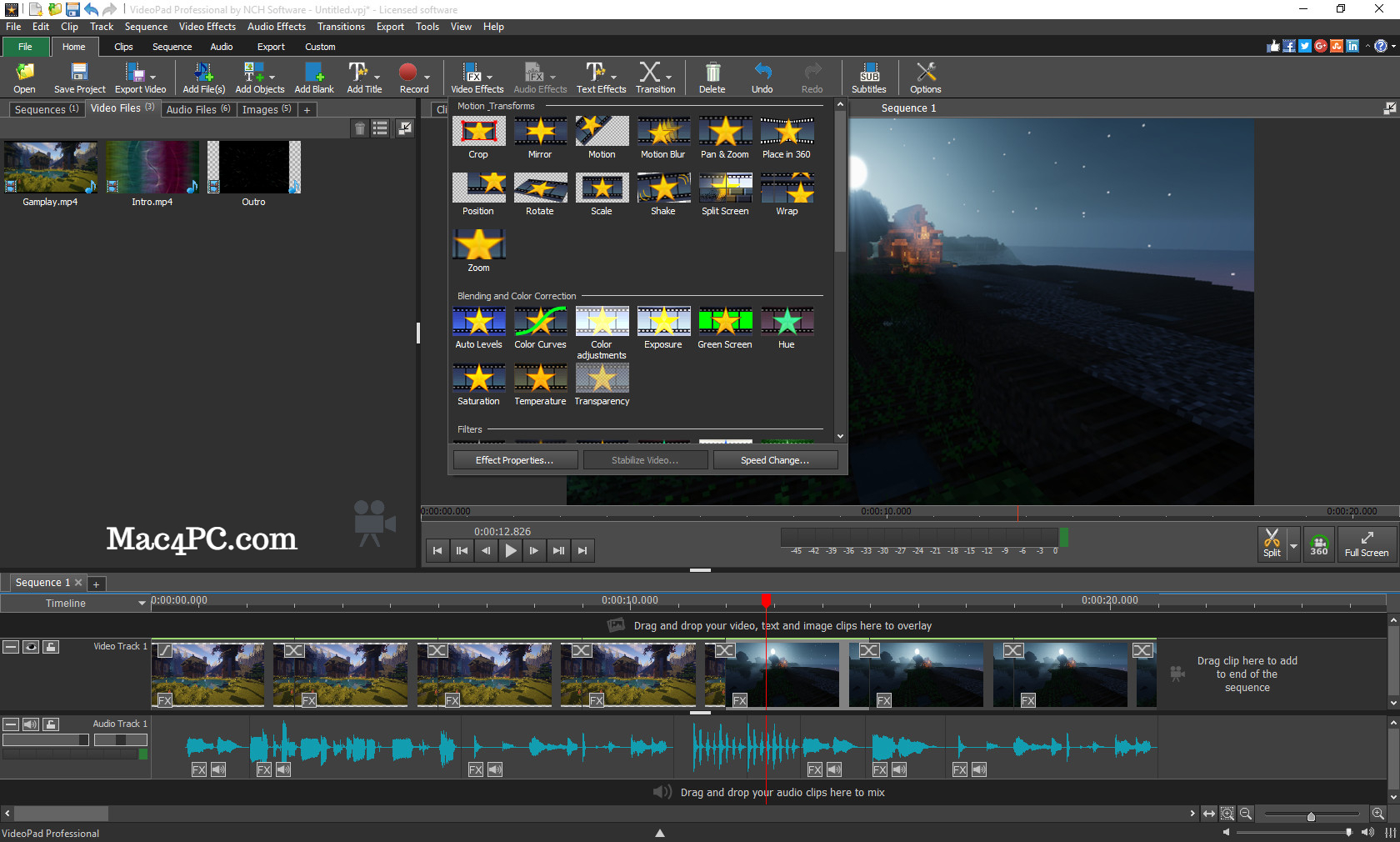The image size is (1400, 842).
Task: Click the Save Project icon
Action: tap(80, 78)
